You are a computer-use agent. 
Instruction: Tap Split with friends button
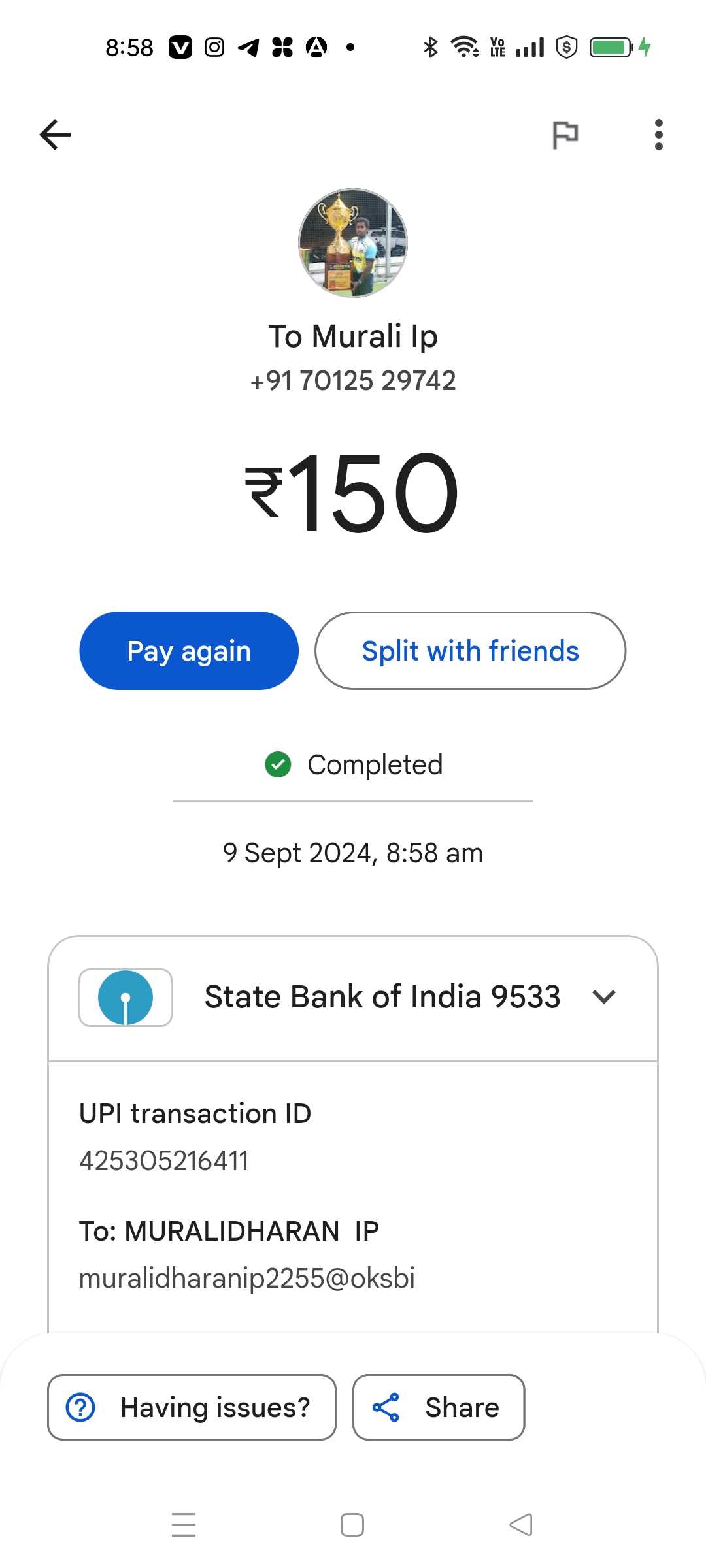pyautogui.click(x=470, y=651)
